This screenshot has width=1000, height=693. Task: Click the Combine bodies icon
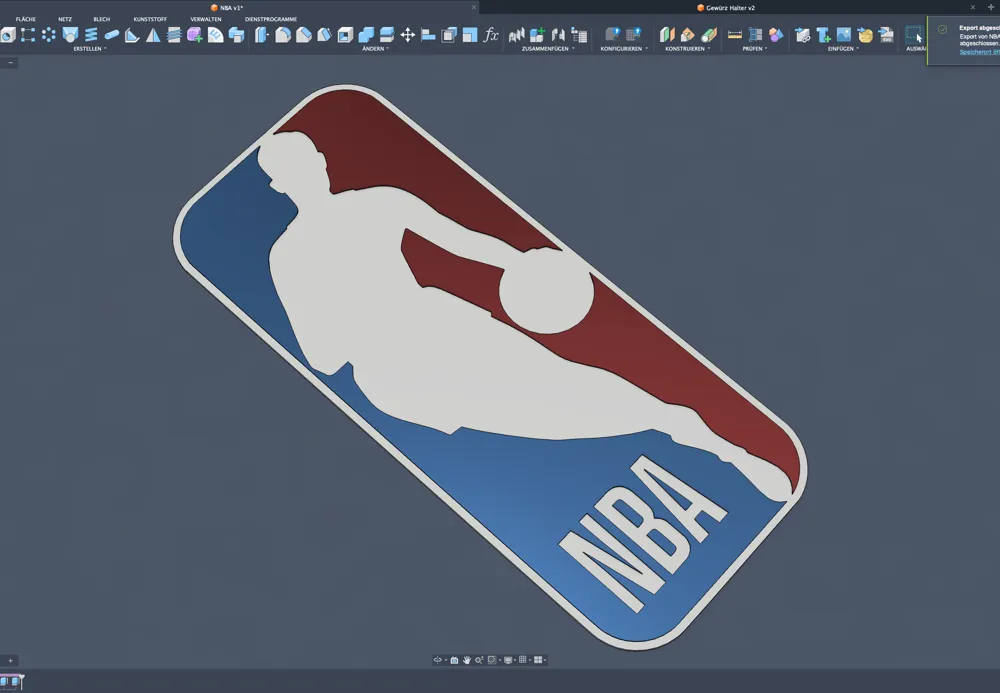366,34
